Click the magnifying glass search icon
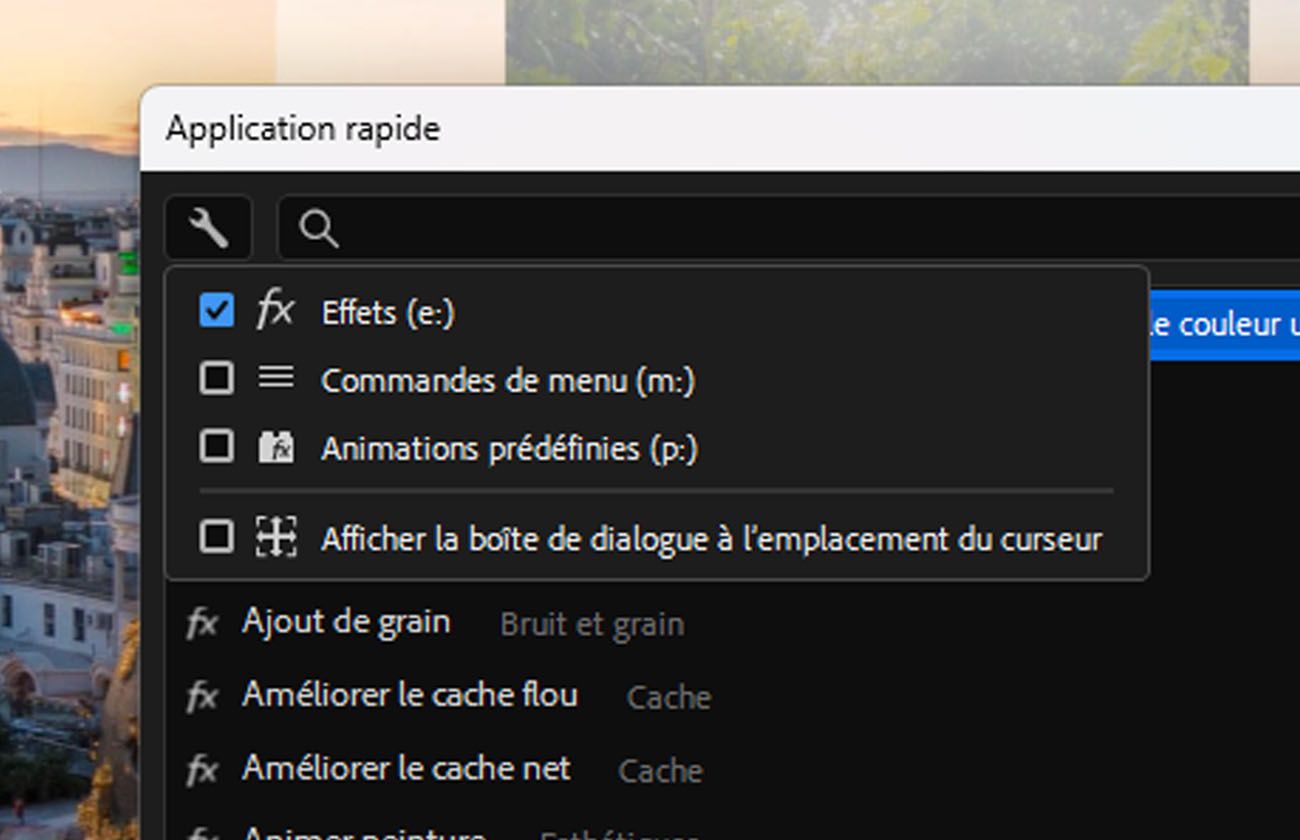 [319, 229]
